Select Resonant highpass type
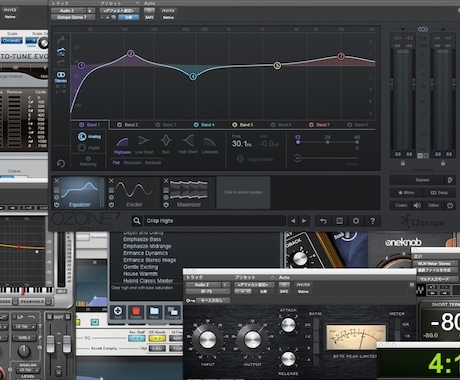 [133, 163]
